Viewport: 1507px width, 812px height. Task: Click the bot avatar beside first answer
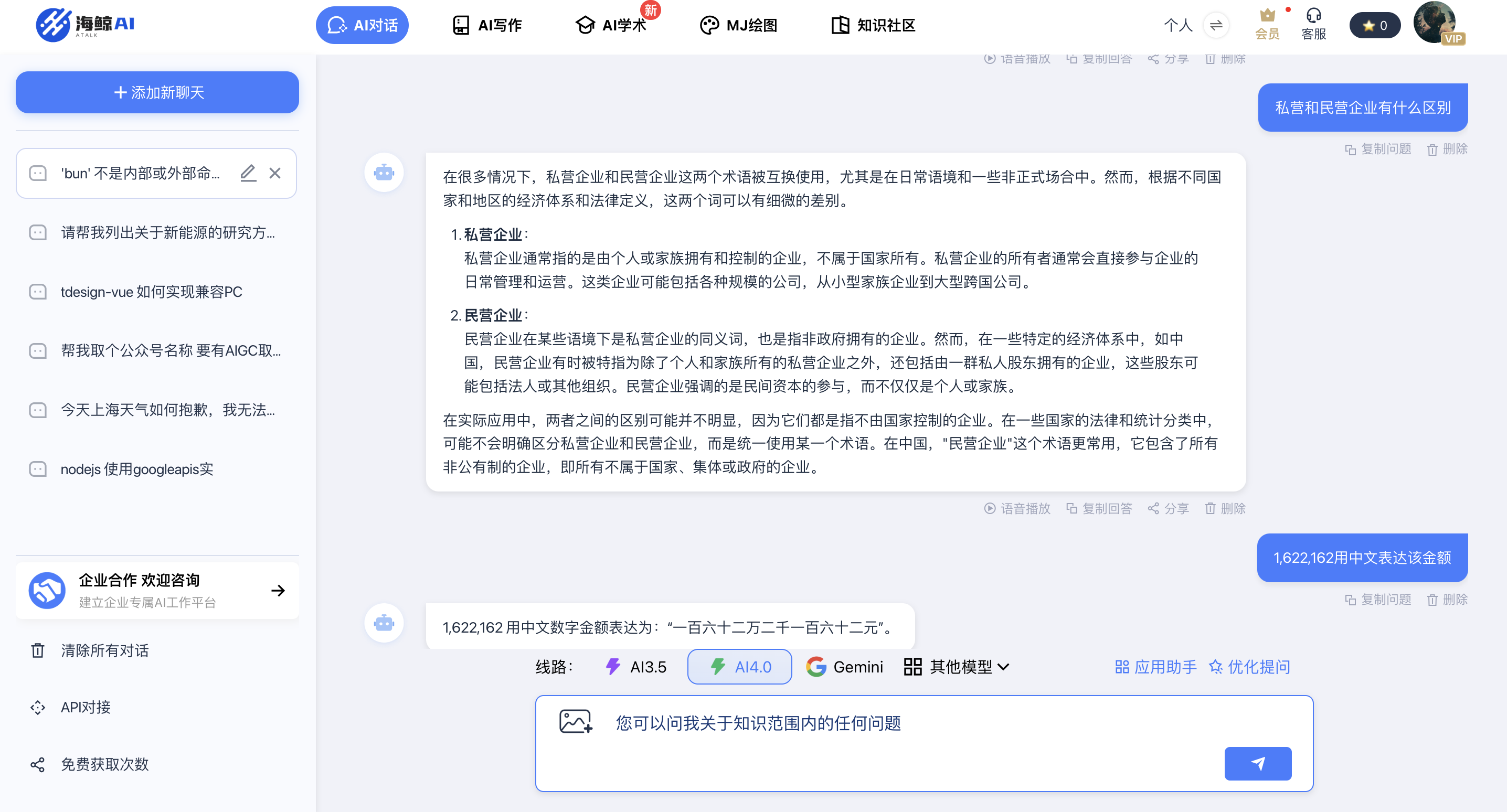384,173
